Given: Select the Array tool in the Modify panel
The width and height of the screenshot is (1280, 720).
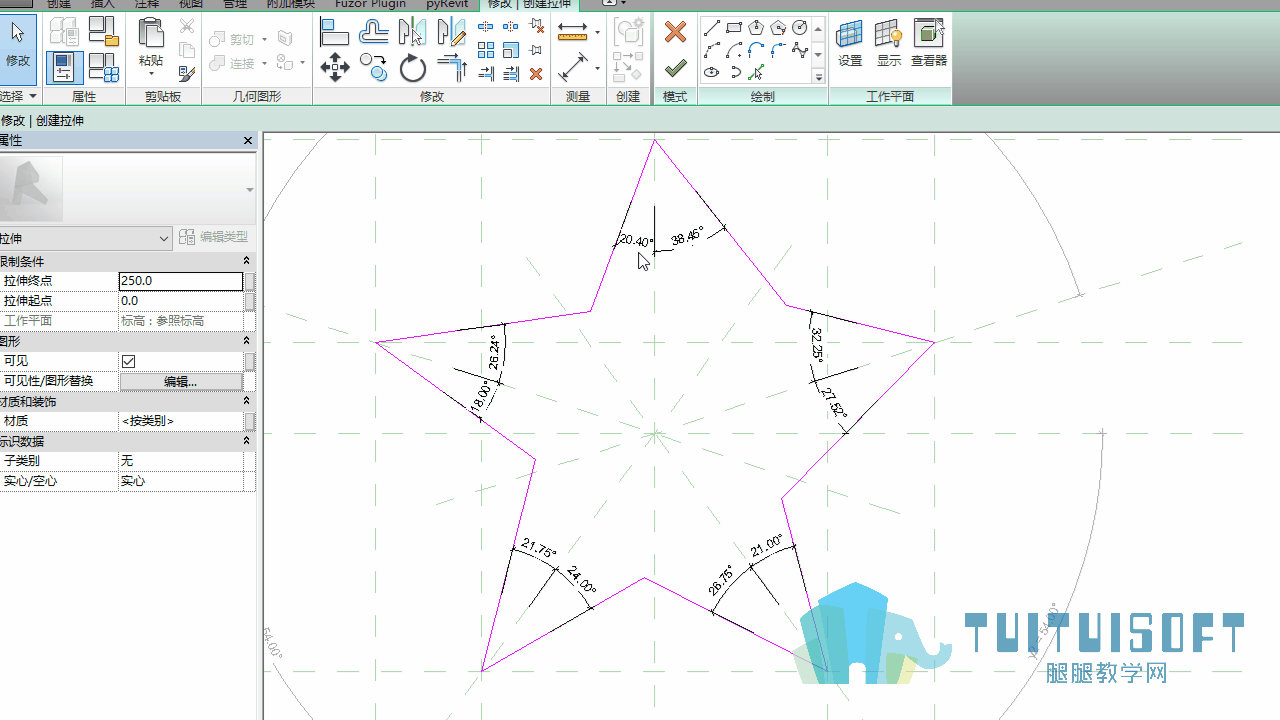Looking at the screenshot, I should 486,50.
